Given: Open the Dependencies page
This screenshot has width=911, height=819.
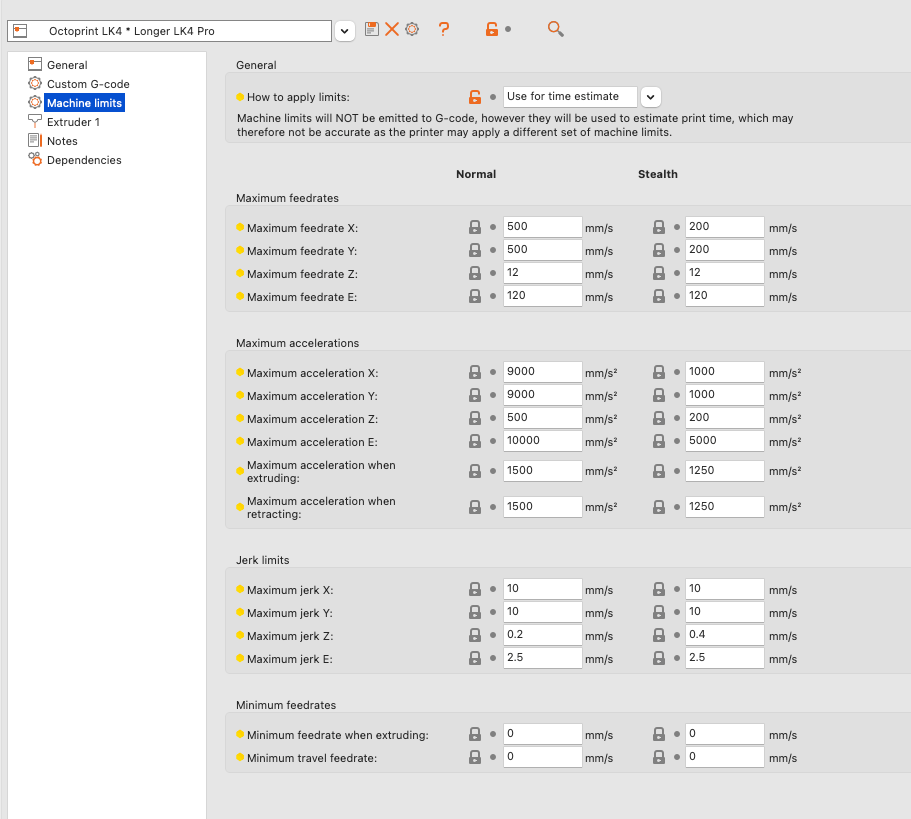Looking at the screenshot, I should tap(84, 160).
